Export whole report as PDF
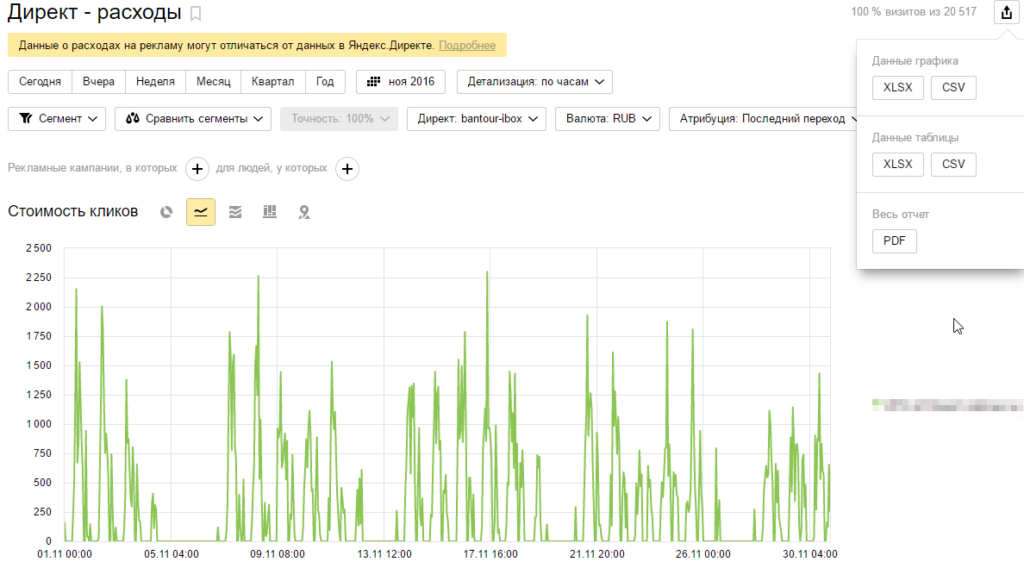Viewport: 1024px width, 568px height. pos(894,241)
